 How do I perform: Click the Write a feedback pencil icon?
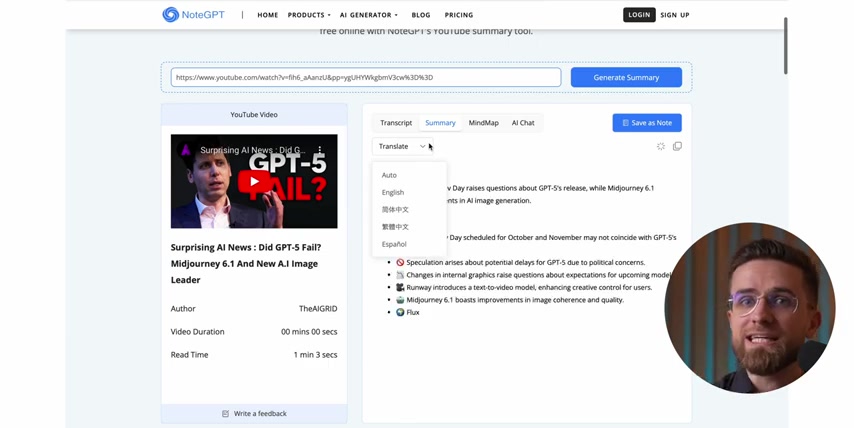click(225, 414)
